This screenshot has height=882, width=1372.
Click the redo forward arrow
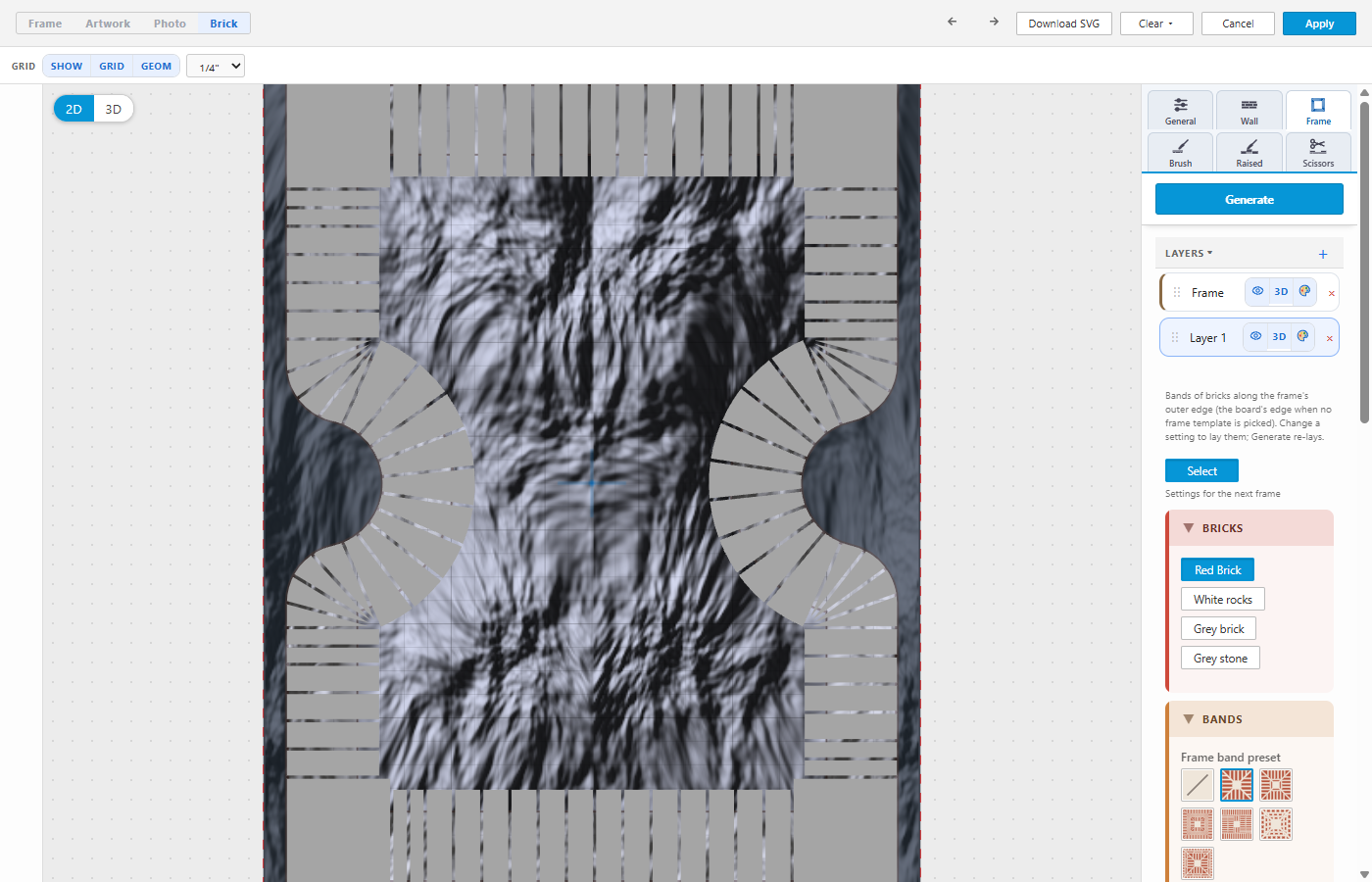point(994,22)
